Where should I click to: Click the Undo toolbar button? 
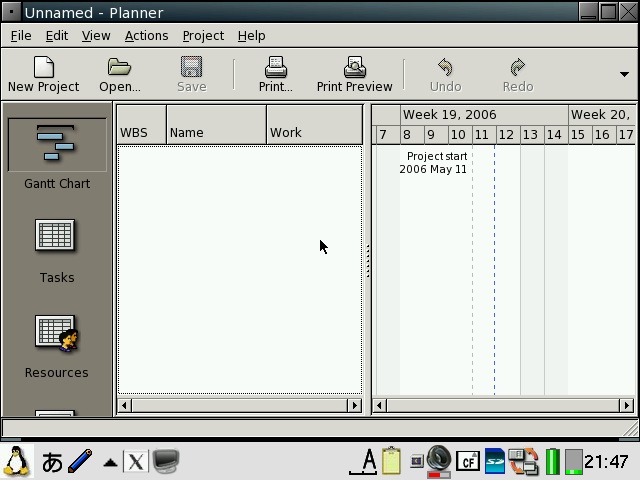[x=445, y=74]
